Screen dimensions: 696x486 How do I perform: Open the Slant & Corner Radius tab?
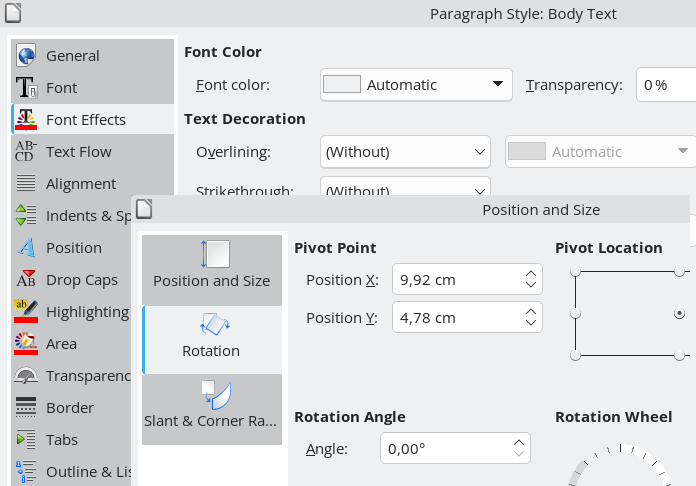click(212, 408)
